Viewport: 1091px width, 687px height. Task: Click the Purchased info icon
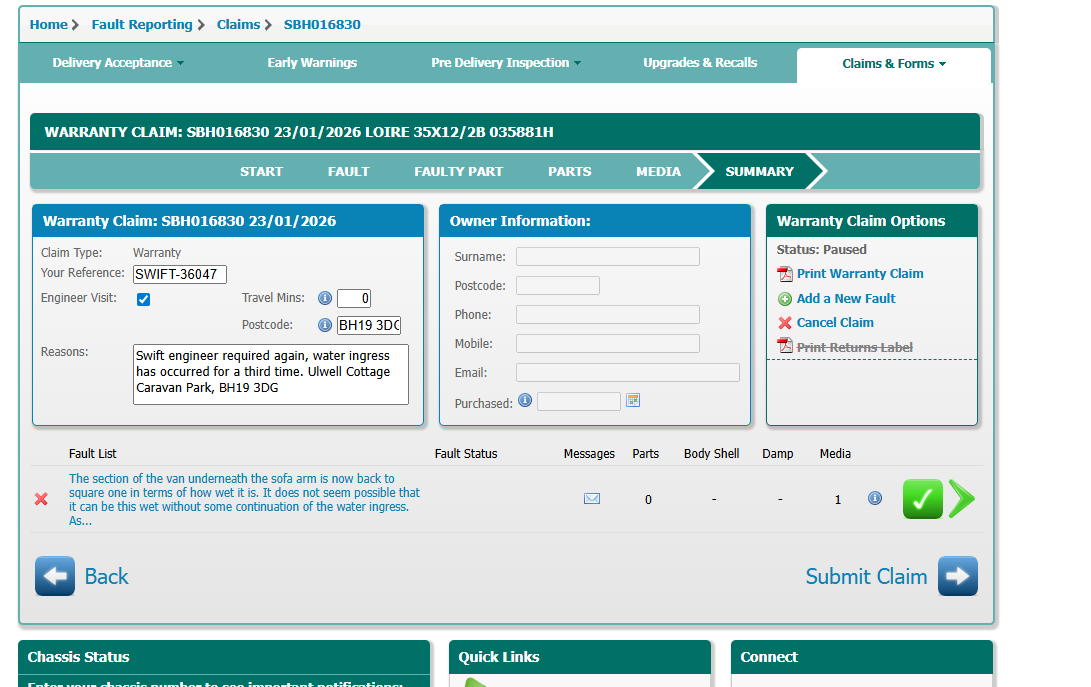525,400
